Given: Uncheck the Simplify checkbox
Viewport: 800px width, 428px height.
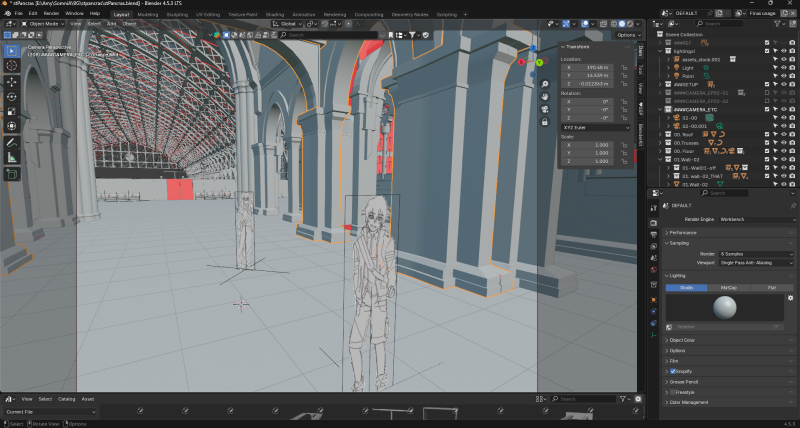Looking at the screenshot, I should pyautogui.click(x=673, y=371).
